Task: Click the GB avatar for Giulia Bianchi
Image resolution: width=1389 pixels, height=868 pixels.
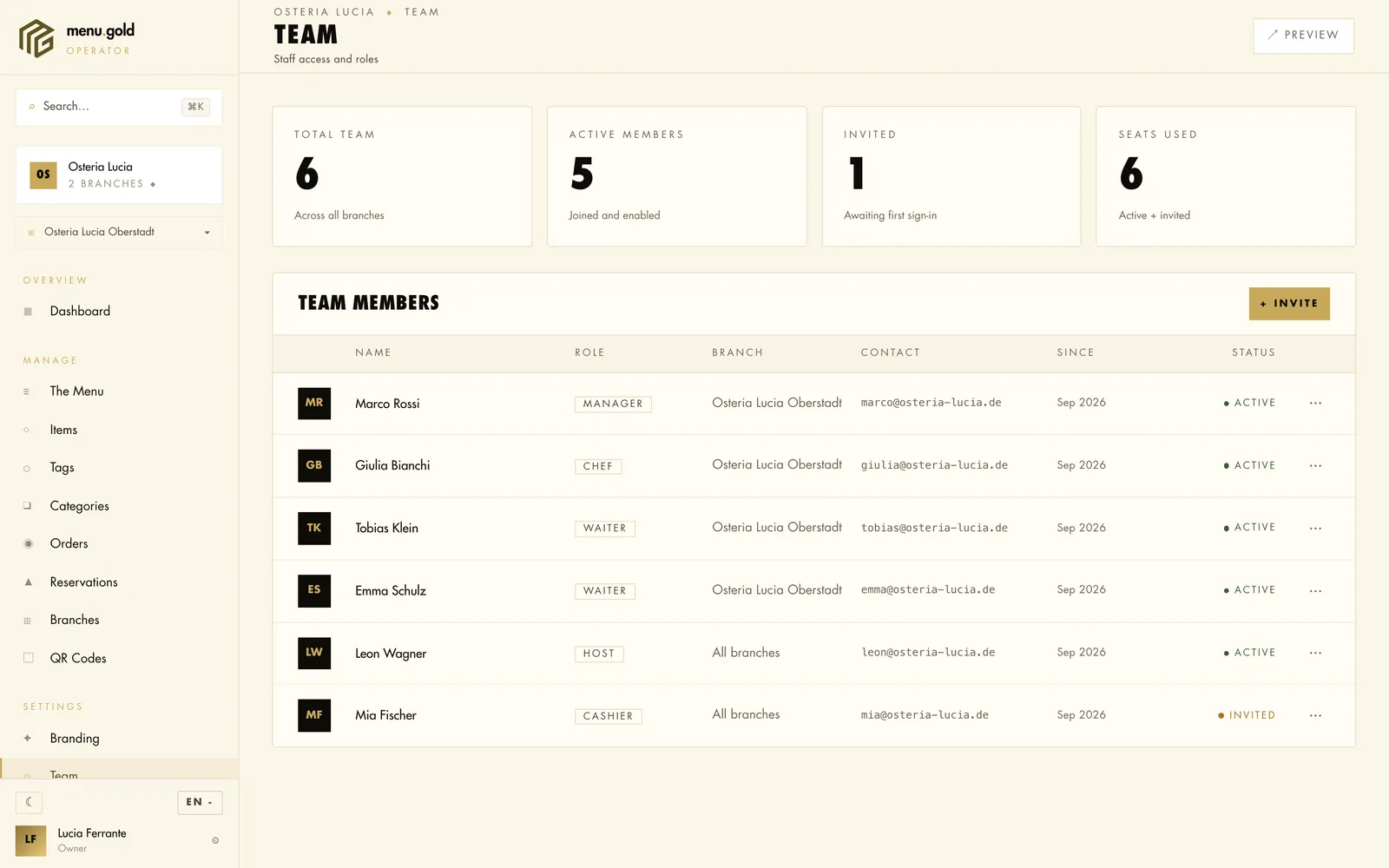Action: coord(314,465)
